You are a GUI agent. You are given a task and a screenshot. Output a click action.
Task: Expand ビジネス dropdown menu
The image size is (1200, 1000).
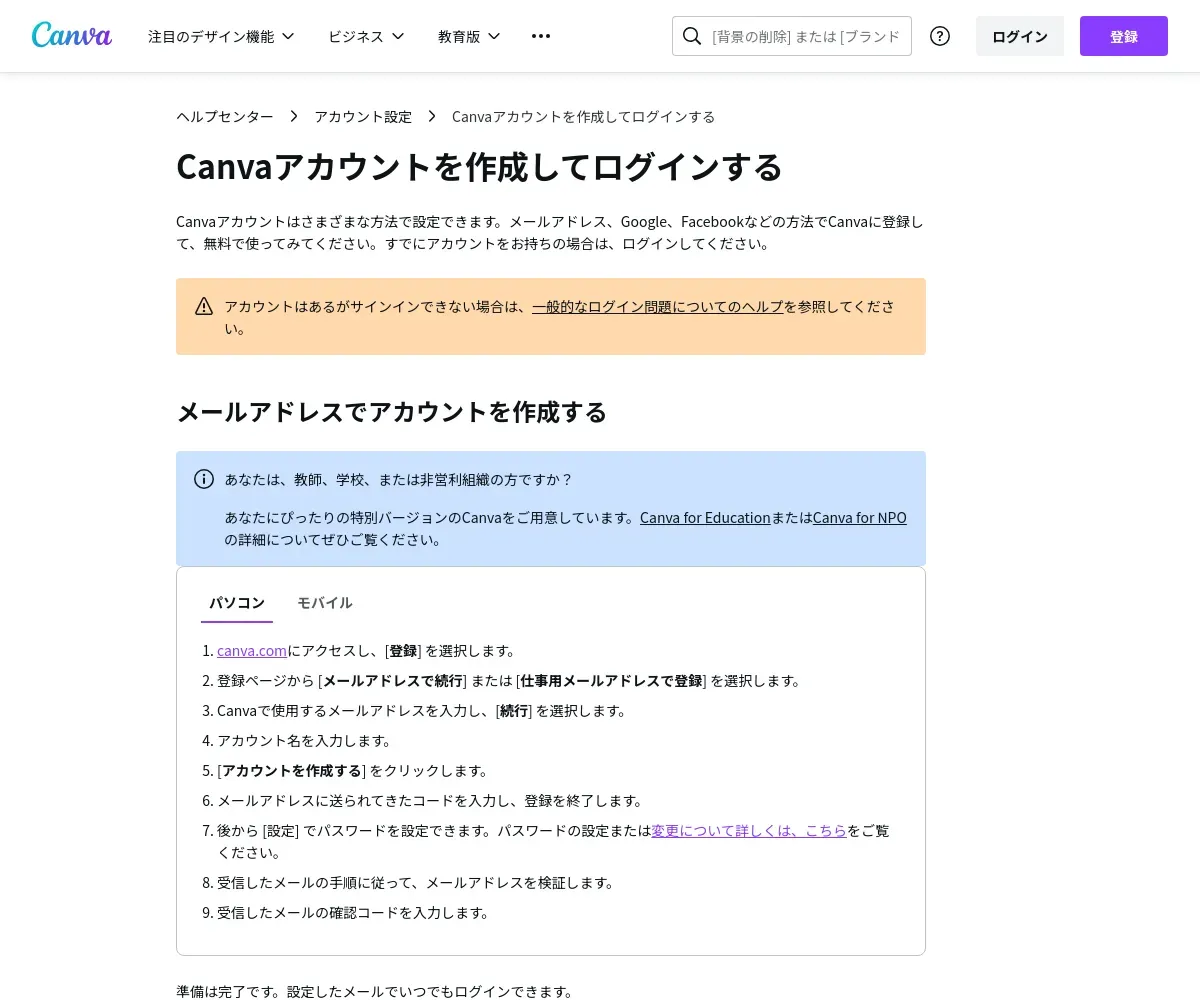(366, 36)
